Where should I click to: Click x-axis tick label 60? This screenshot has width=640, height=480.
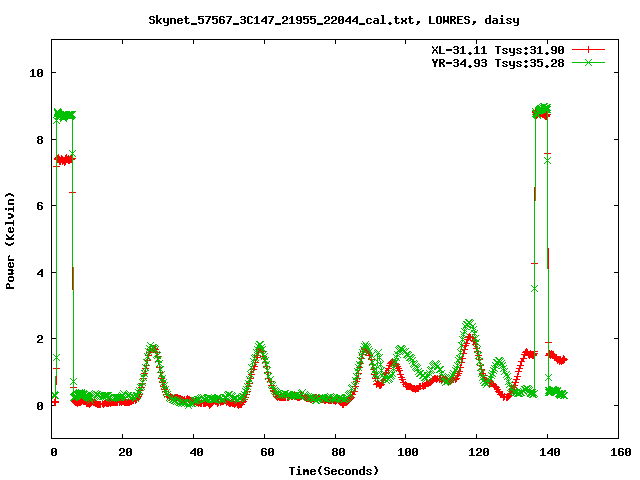(x=266, y=452)
